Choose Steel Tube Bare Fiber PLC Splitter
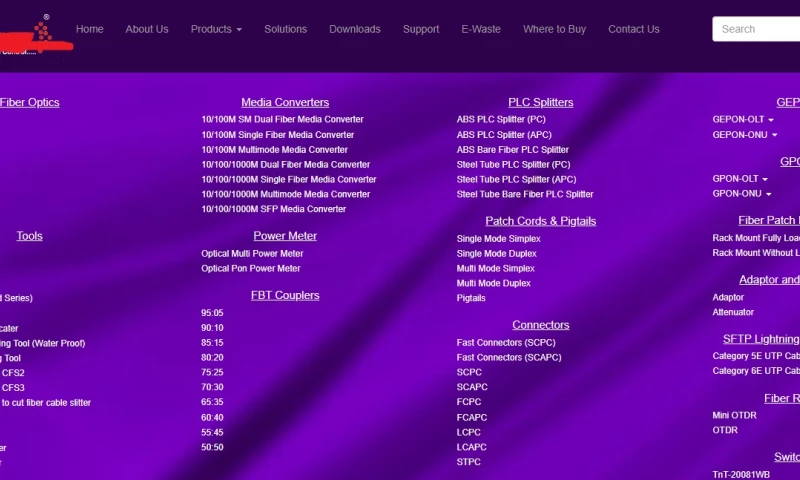This screenshot has height=480, width=800. tap(524, 194)
